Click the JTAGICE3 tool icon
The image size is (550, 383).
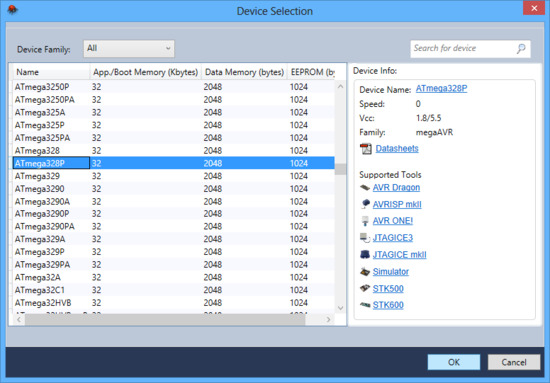[365, 238]
